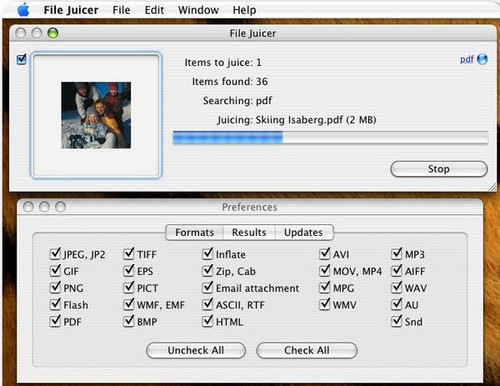This screenshot has height=386, width=500.
Task: Open the Help menu
Action: coord(244,10)
